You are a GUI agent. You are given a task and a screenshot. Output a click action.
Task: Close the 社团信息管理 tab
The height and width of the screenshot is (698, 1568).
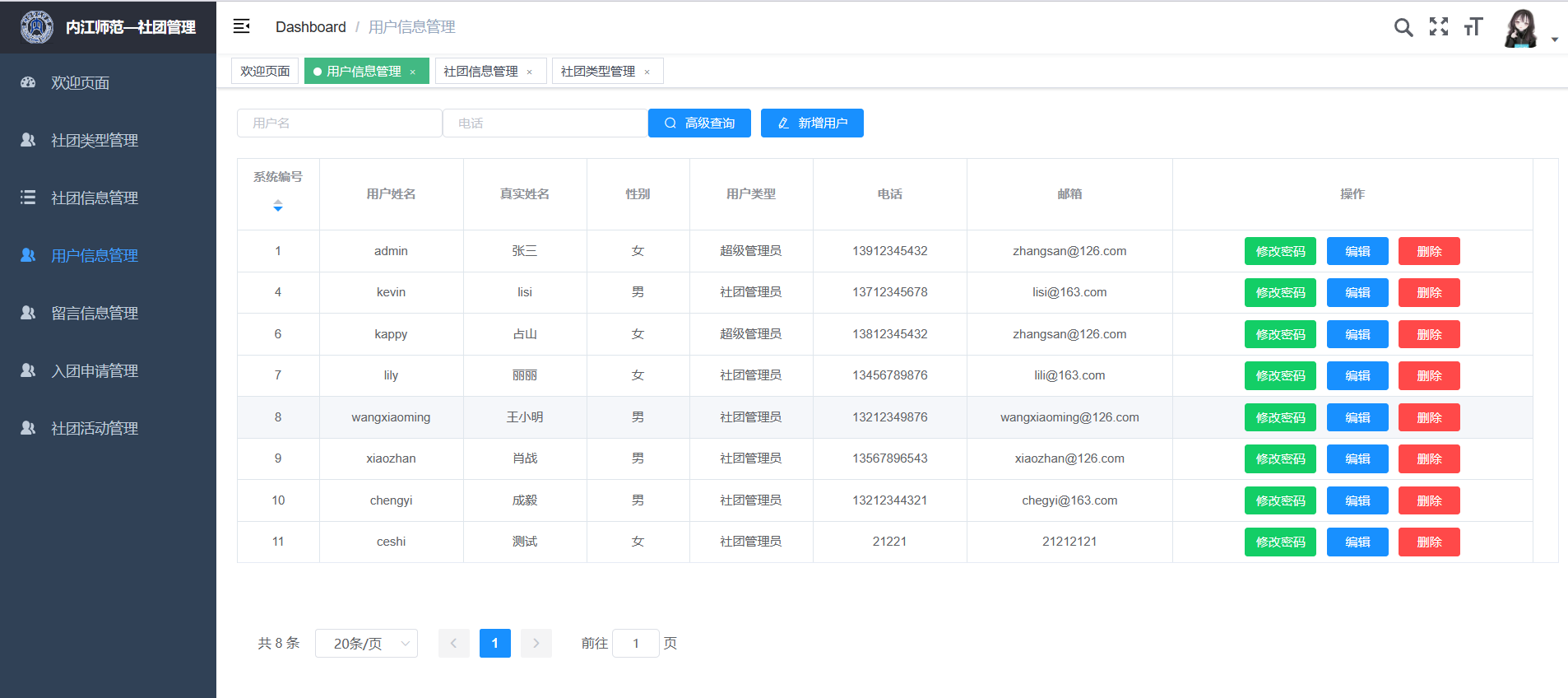click(530, 72)
